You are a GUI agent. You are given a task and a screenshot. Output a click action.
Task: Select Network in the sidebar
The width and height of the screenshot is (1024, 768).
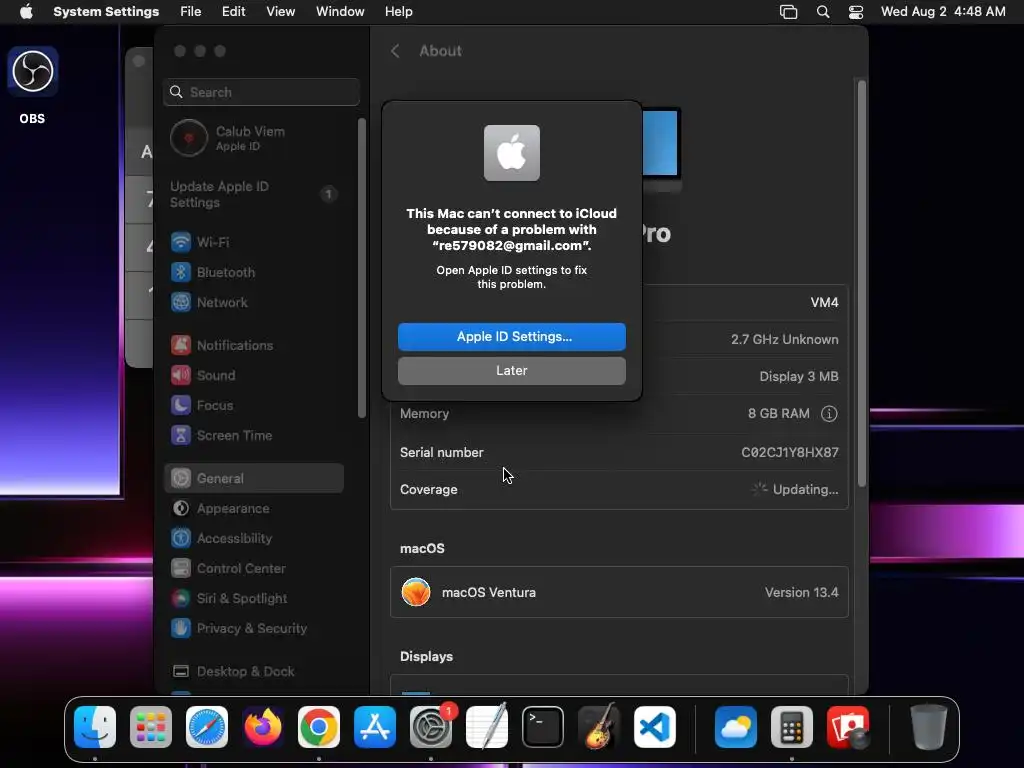point(255,302)
